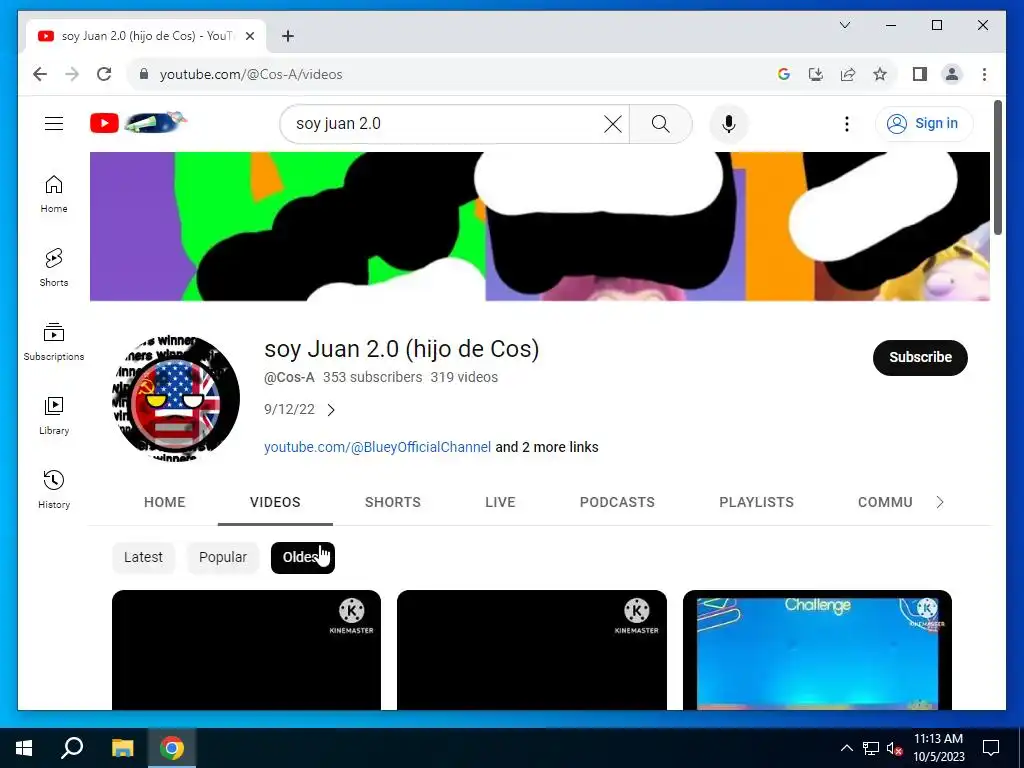This screenshot has height=768, width=1024.
Task: Click in the YouTube search field
Action: click(x=444, y=123)
